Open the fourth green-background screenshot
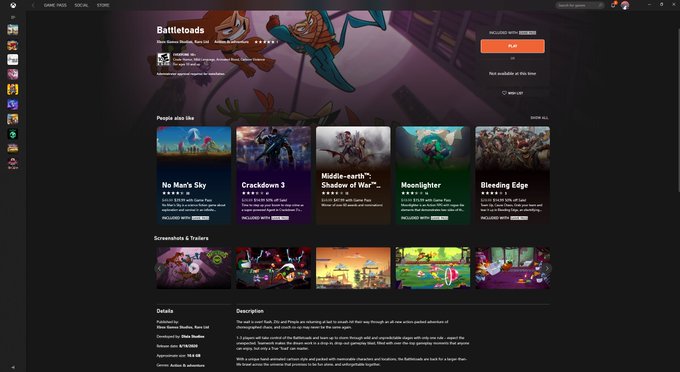Image resolution: width=680 pixels, height=372 pixels. coord(433,268)
